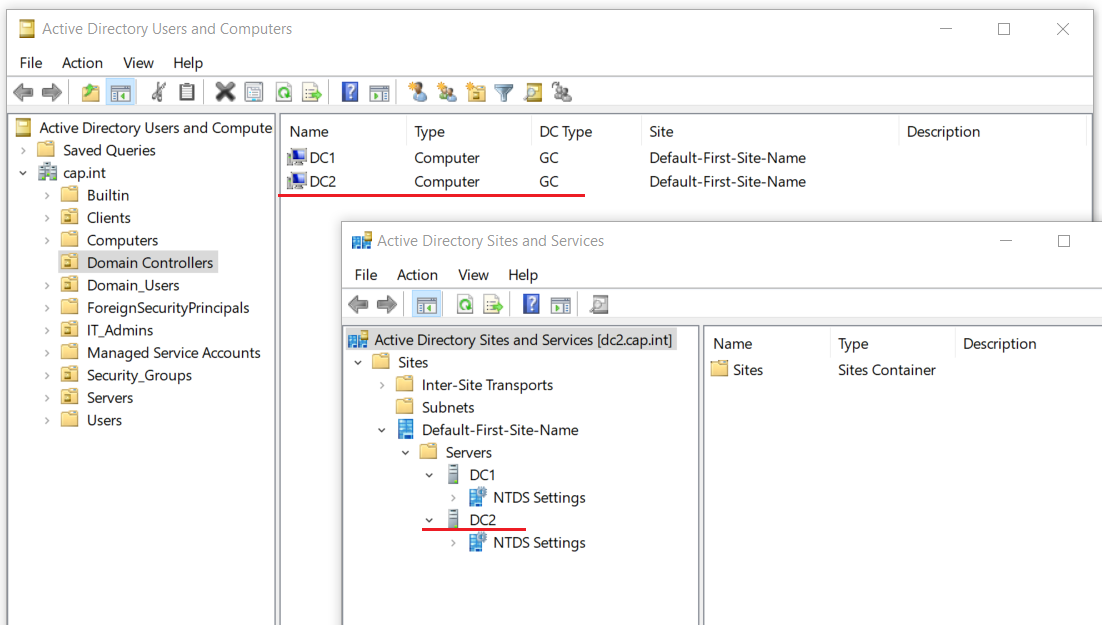The width and height of the screenshot is (1102, 625).
Task: Click Help icon in Sites and Services toolbar
Action: (531, 304)
